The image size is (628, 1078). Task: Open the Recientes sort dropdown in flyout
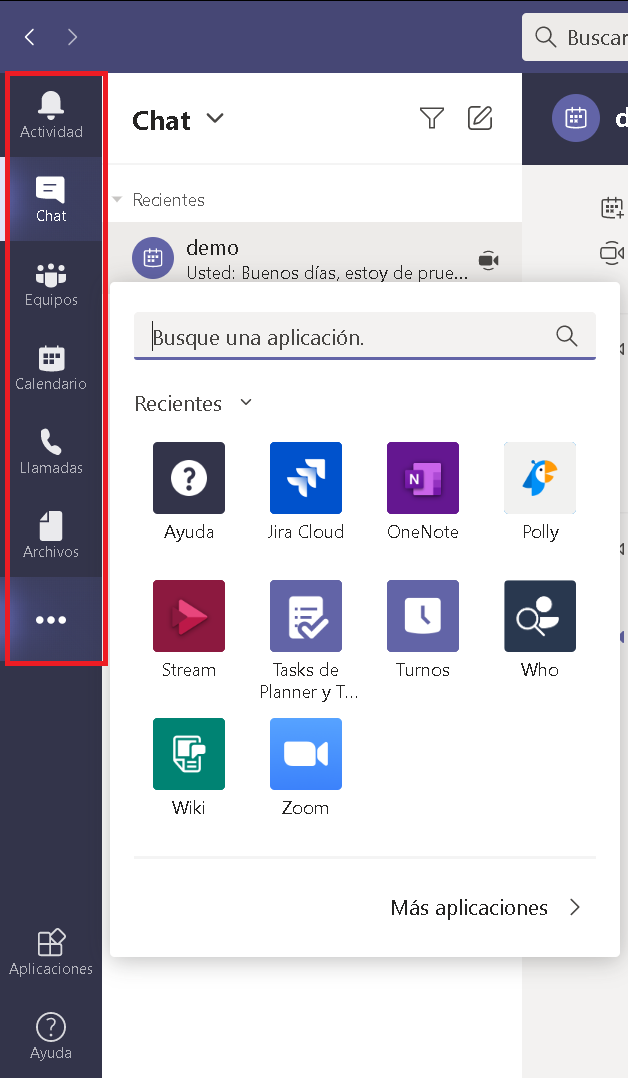pos(246,402)
